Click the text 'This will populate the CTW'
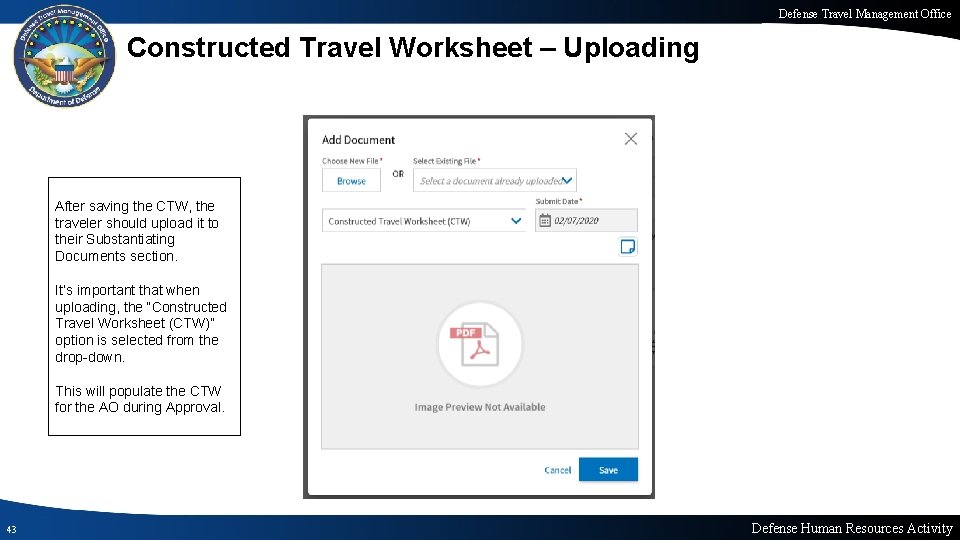 click(138, 391)
